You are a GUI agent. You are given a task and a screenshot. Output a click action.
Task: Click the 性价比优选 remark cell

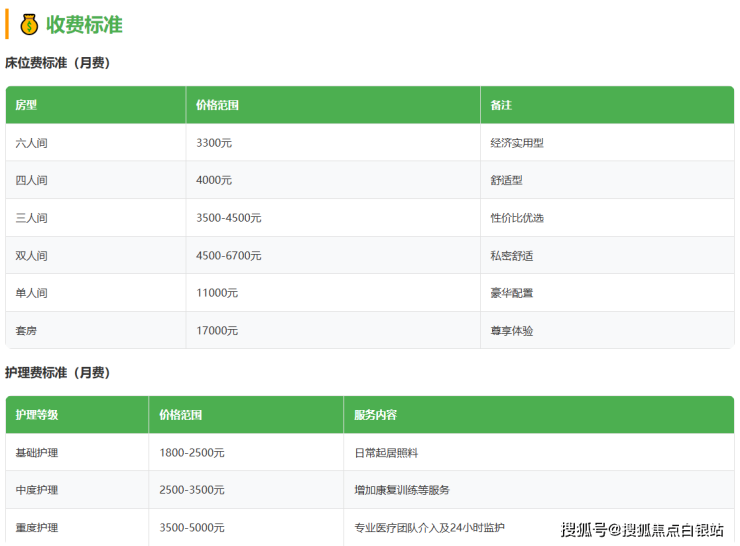[x=517, y=218]
